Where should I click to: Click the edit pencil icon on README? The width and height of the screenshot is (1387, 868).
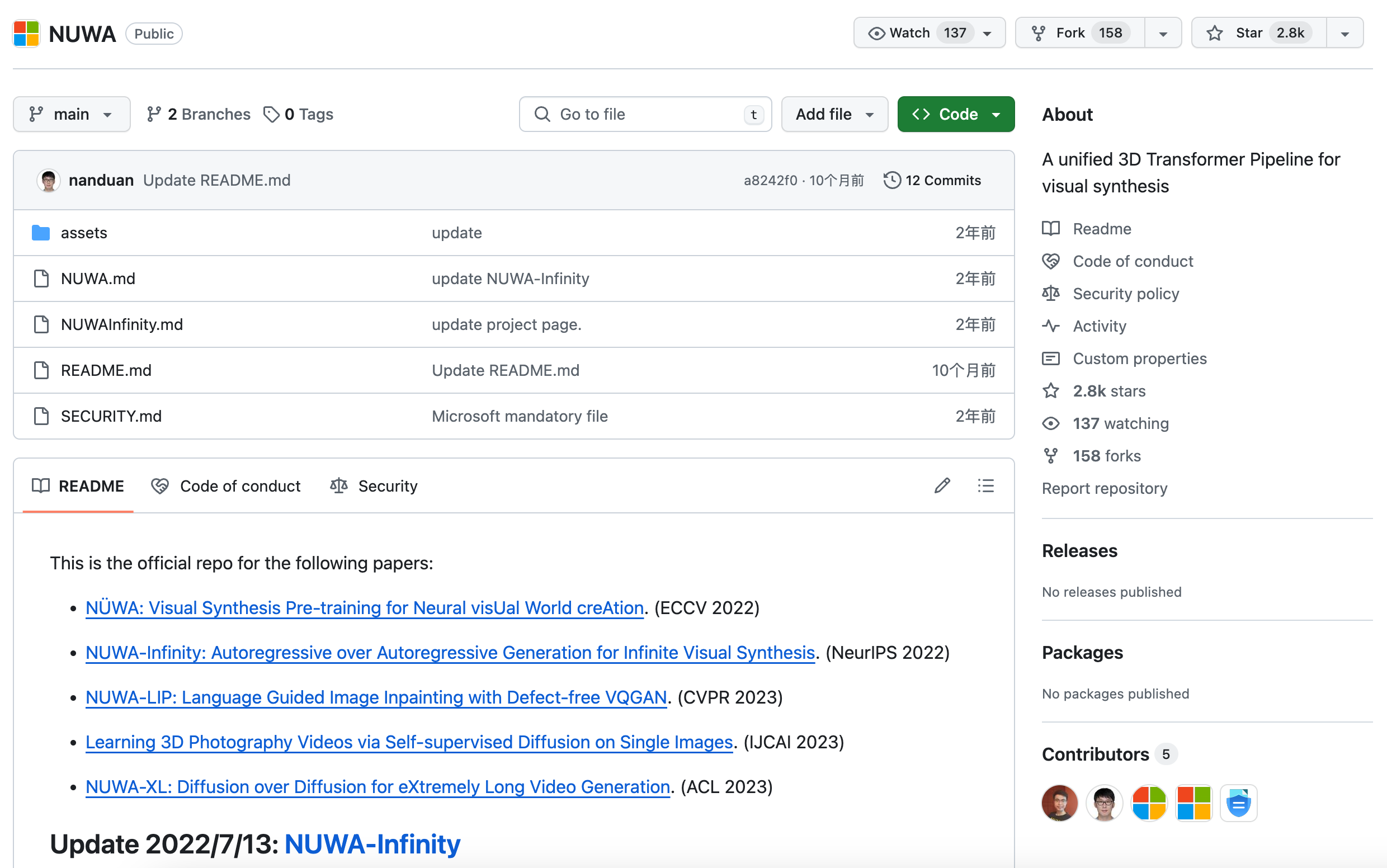pyautogui.click(x=942, y=486)
